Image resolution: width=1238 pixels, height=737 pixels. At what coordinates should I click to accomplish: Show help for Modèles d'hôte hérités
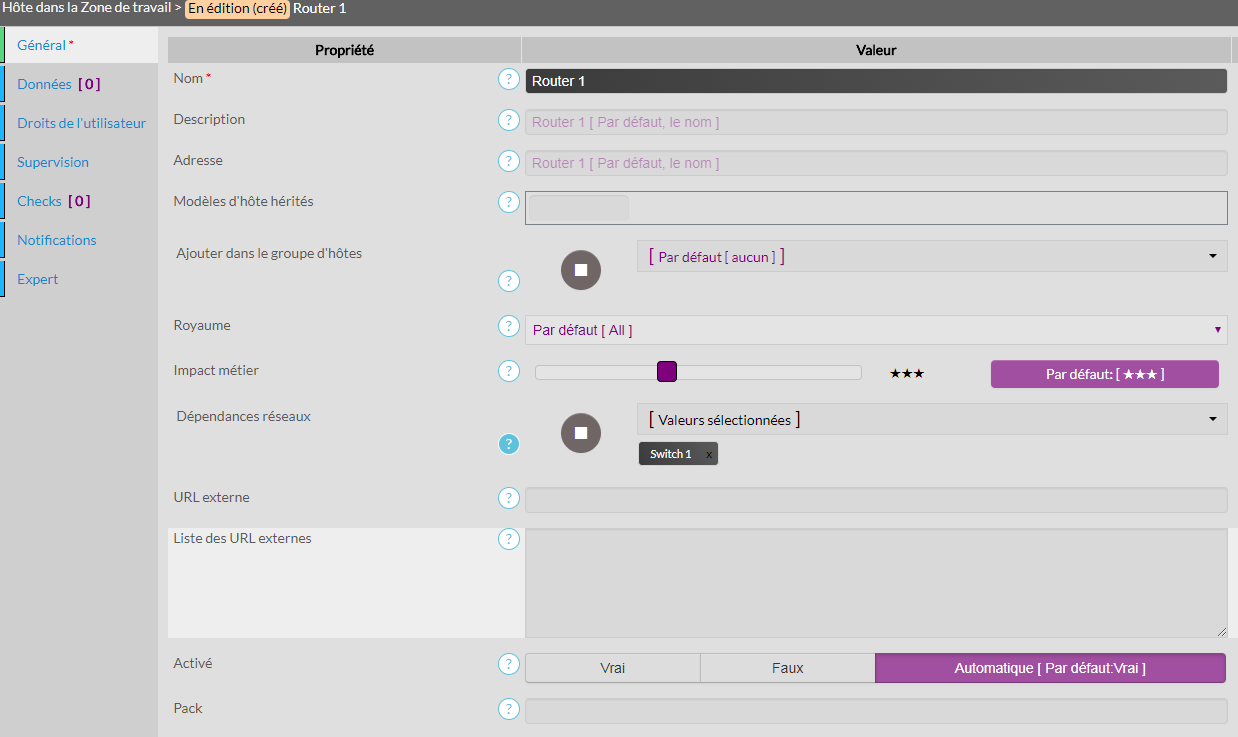(x=509, y=203)
